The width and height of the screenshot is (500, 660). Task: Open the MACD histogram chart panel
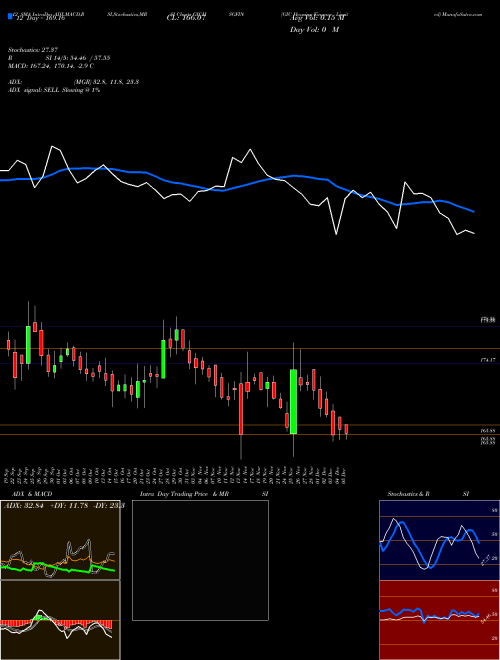tap(60, 620)
